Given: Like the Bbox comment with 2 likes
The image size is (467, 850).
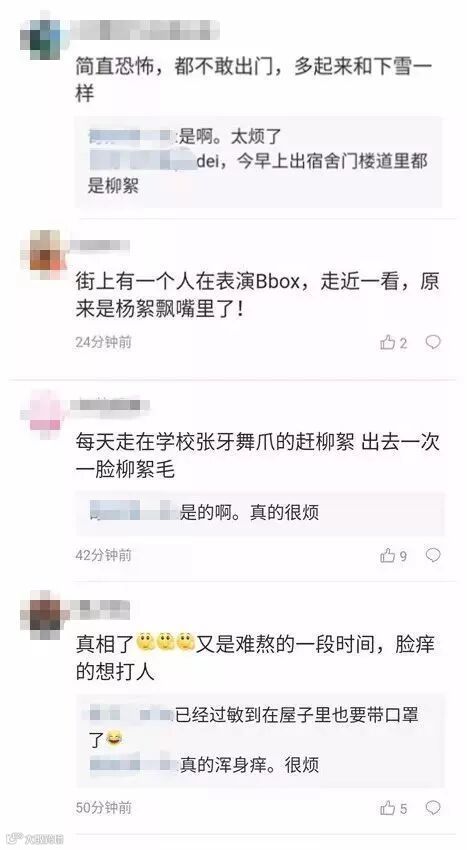Looking at the screenshot, I should pos(393,343).
